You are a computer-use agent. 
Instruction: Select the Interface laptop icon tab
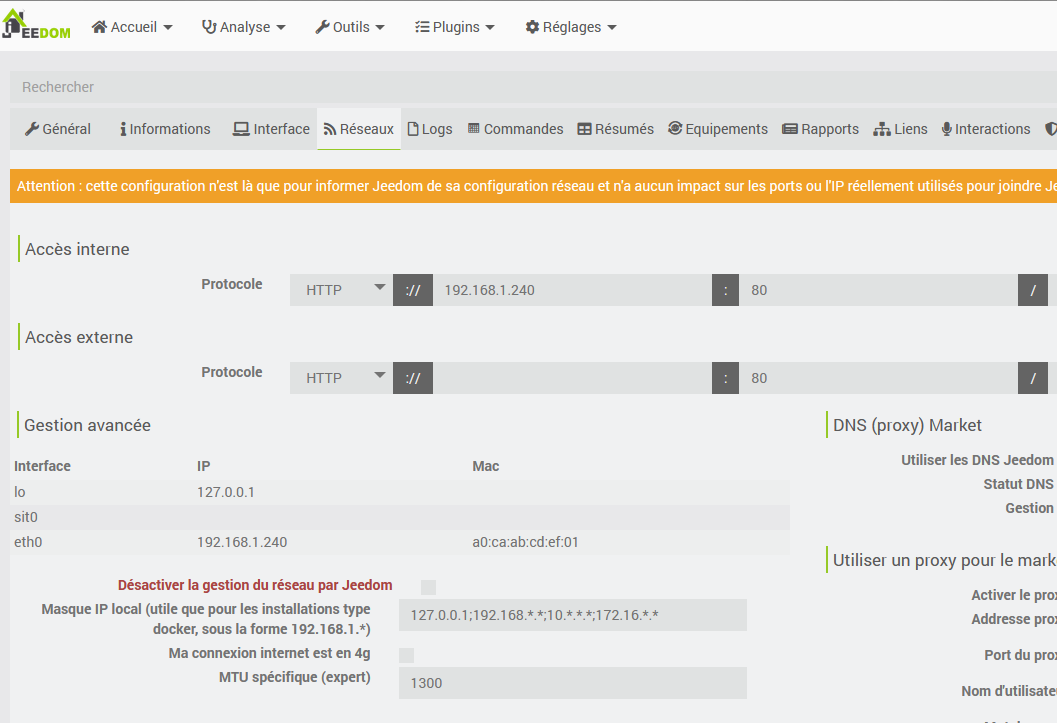(x=241, y=129)
